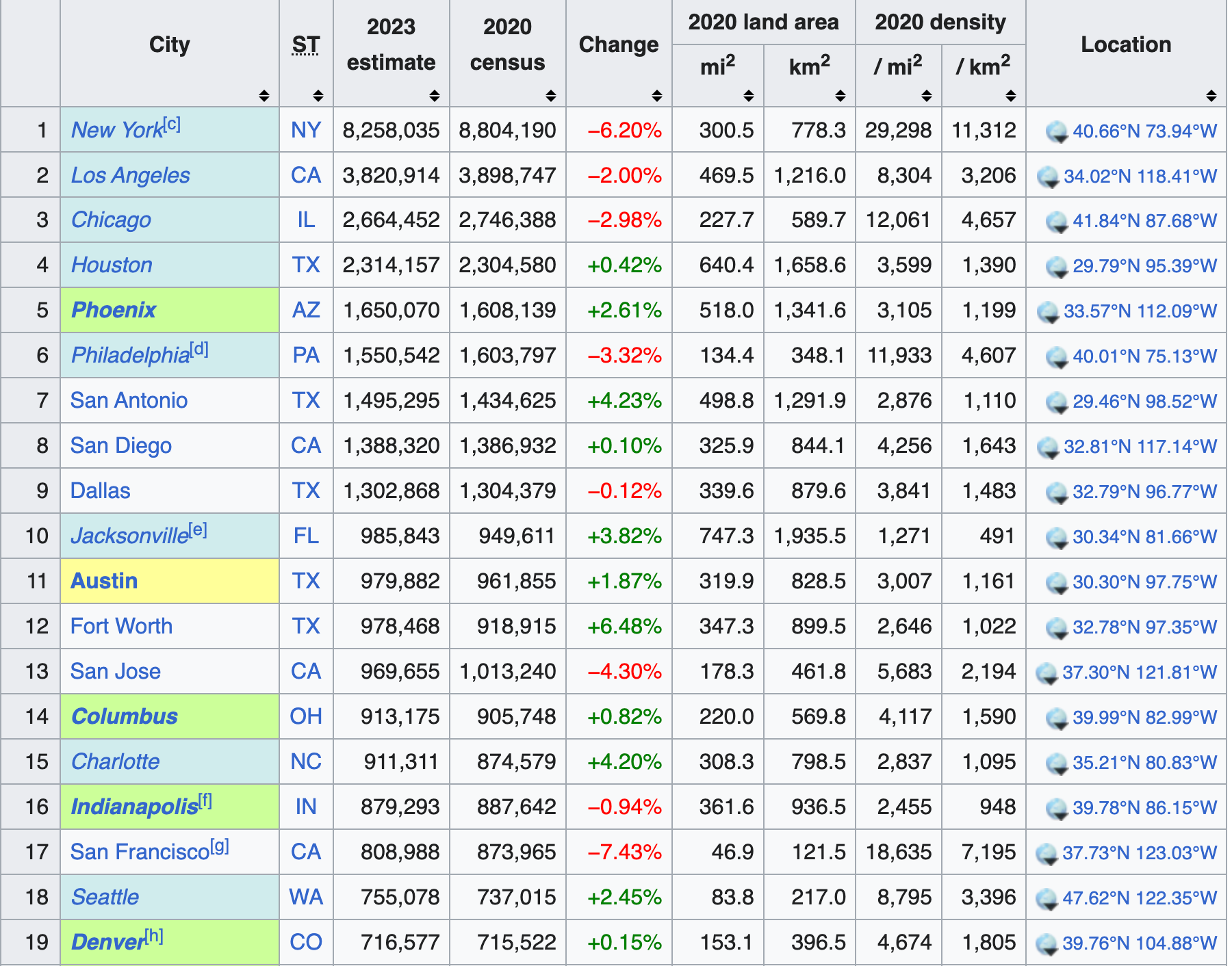Sort by 2023 estimate column arrows

point(435,96)
